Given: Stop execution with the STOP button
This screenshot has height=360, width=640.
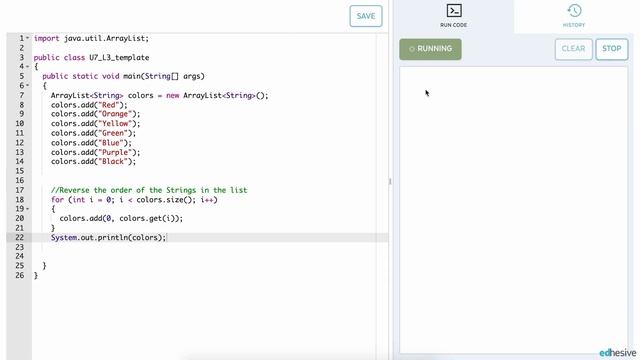Looking at the screenshot, I should tap(611, 49).
